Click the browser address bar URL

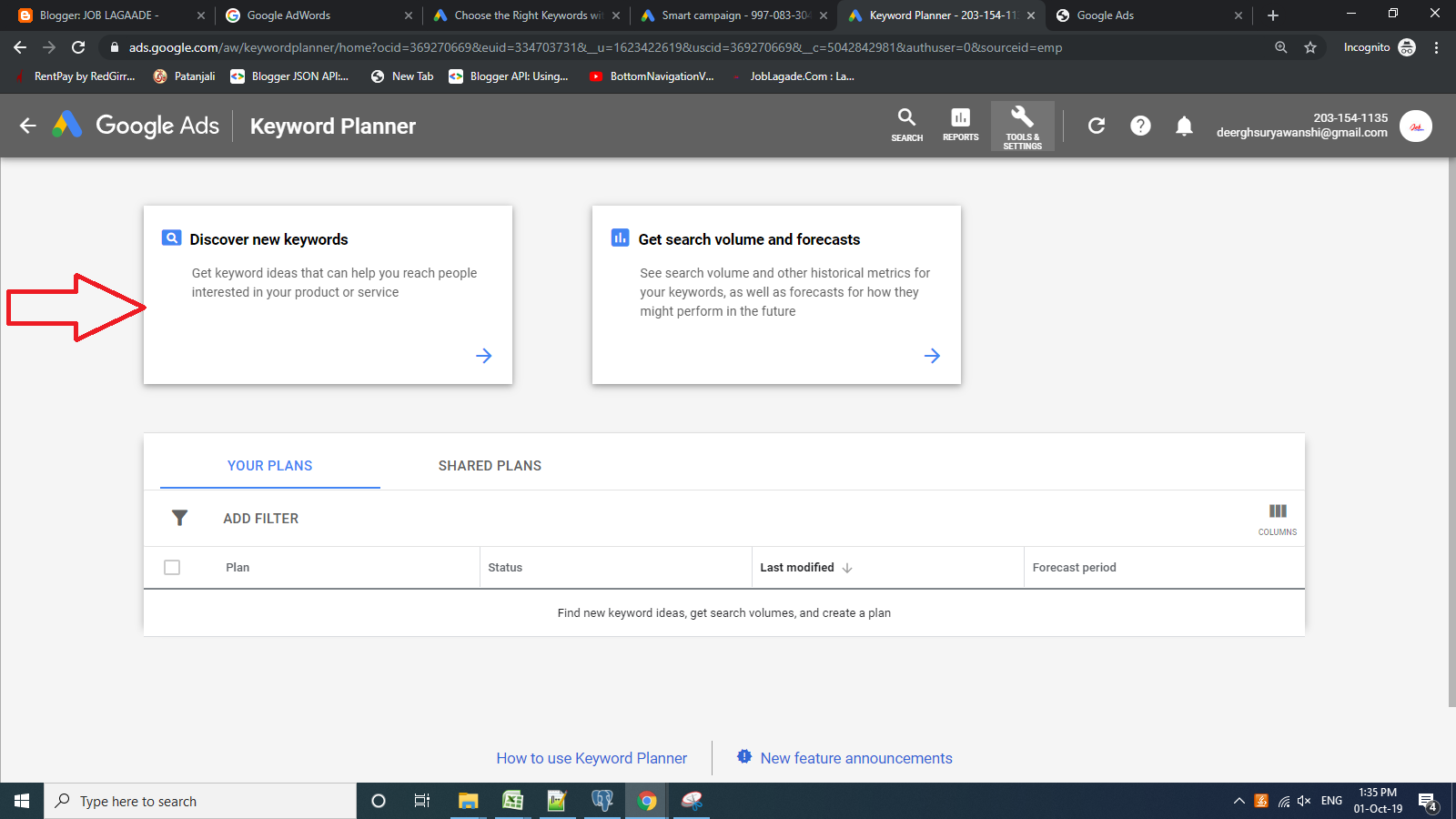pyautogui.click(x=595, y=47)
